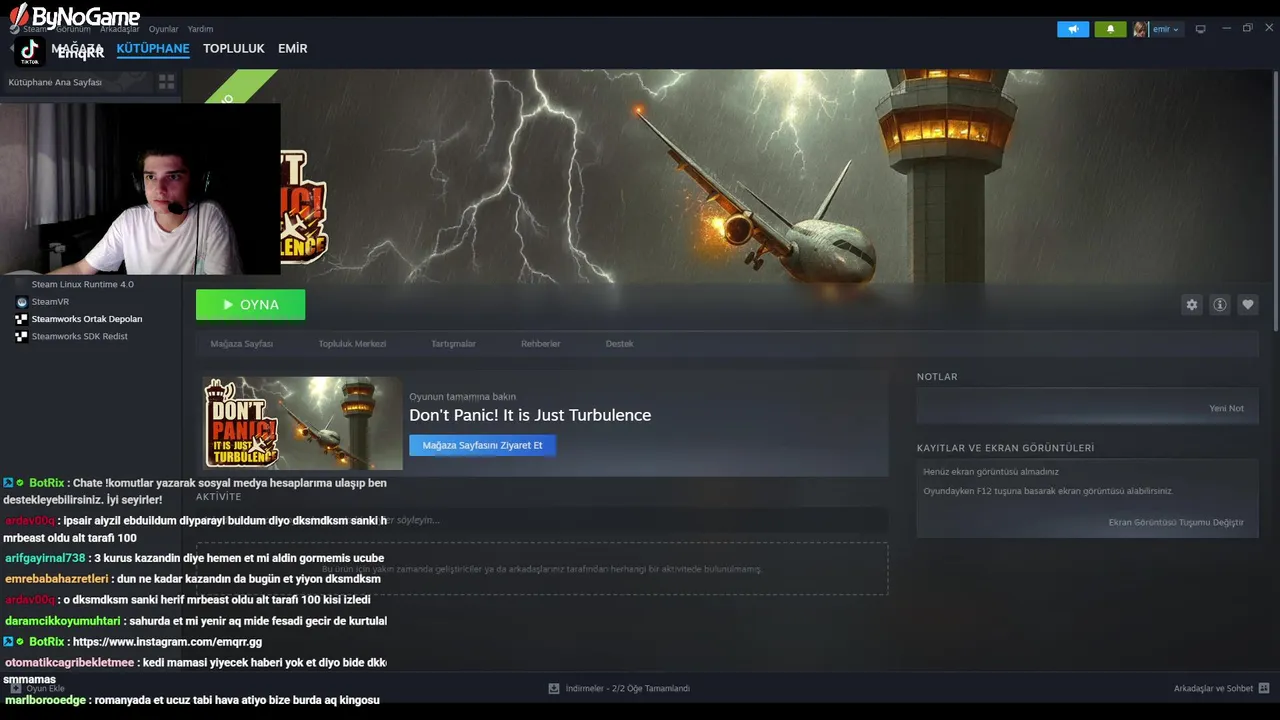This screenshot has width=1280, height=720.
Task: Switch library to grid view icon
Action: coord(166,82)
